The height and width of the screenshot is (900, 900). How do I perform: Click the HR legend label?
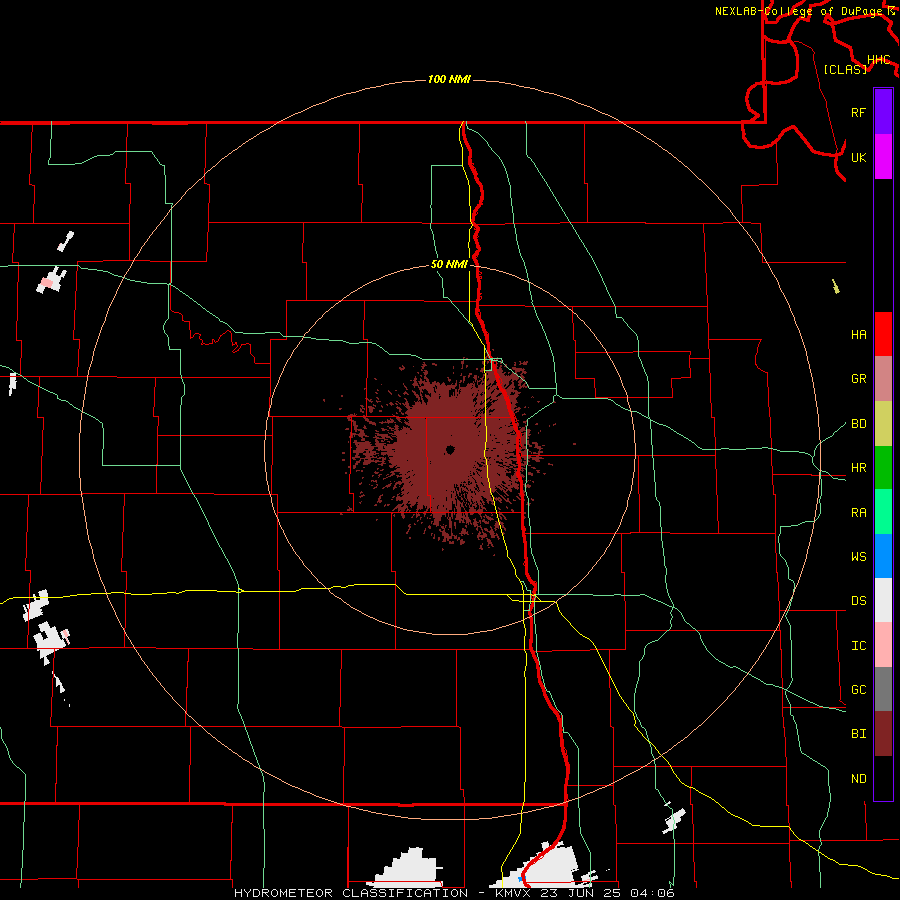pyautogui.click(x=858, y=468)
